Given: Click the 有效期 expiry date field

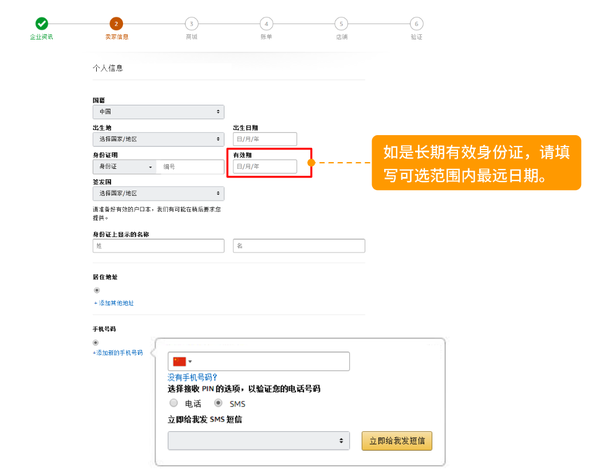Looking at the screenshot, I should (x=265, y=166).
